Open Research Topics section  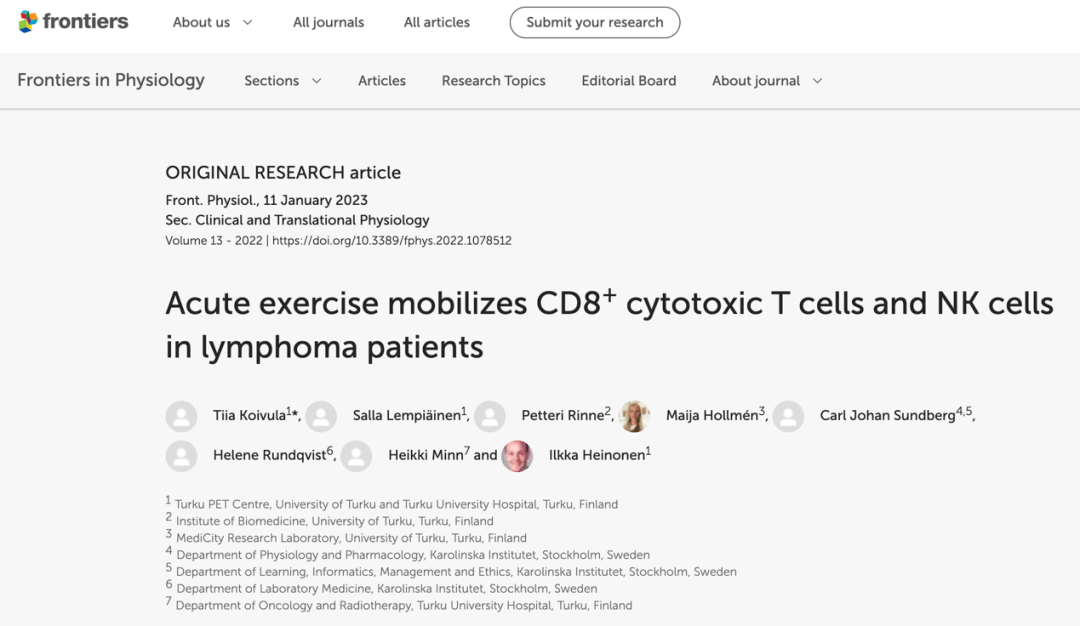(x=493, y=81)
